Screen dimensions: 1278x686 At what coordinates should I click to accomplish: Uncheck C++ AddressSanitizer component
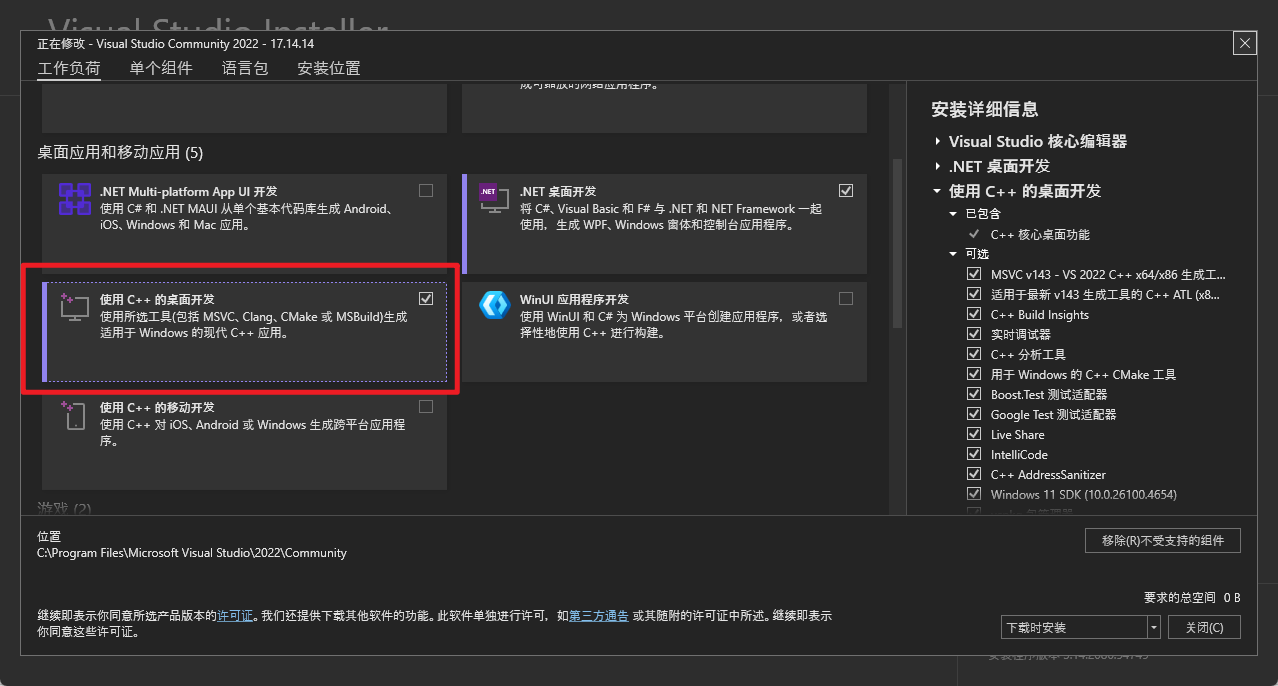point(974,474)
